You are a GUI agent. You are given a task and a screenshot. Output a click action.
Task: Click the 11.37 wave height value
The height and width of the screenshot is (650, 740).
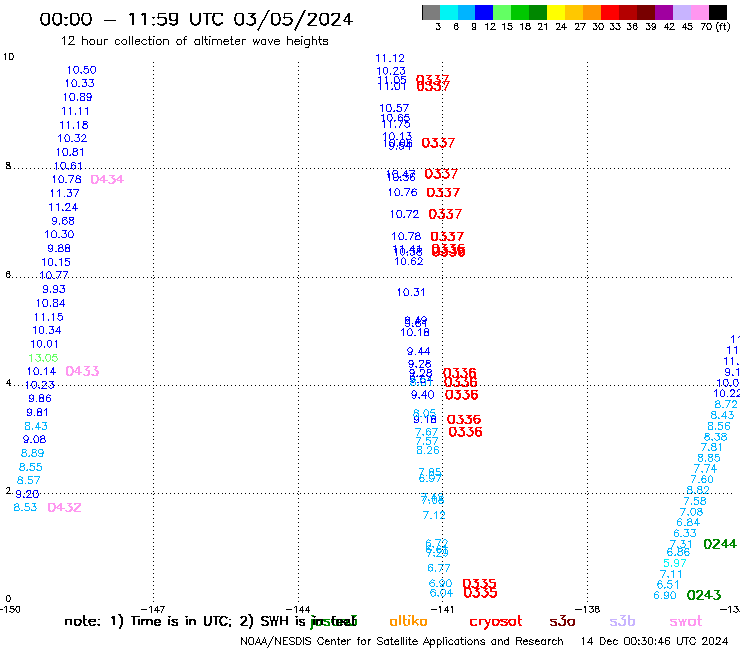(x=64, y=193)
